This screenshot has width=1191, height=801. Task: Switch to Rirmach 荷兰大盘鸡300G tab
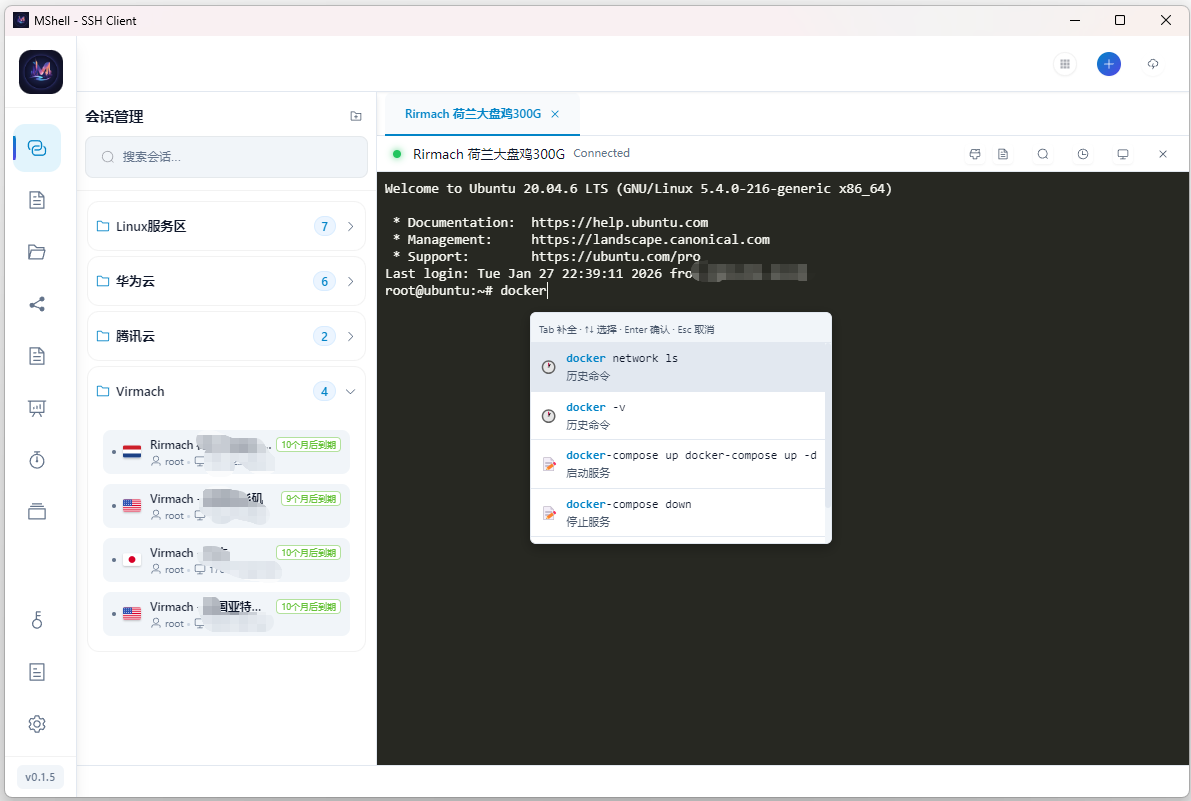[x=472, y=114]
